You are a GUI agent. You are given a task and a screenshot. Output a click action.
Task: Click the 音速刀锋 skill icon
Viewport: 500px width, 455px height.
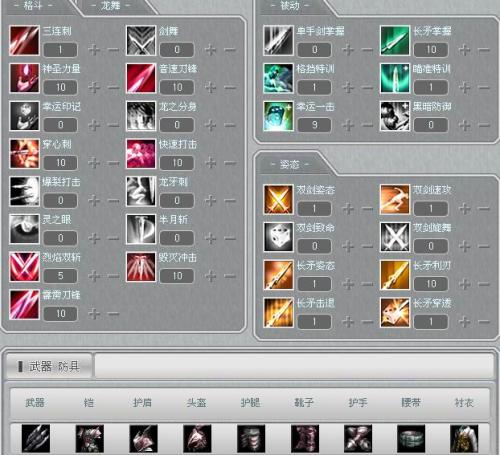tap(141, 78)
